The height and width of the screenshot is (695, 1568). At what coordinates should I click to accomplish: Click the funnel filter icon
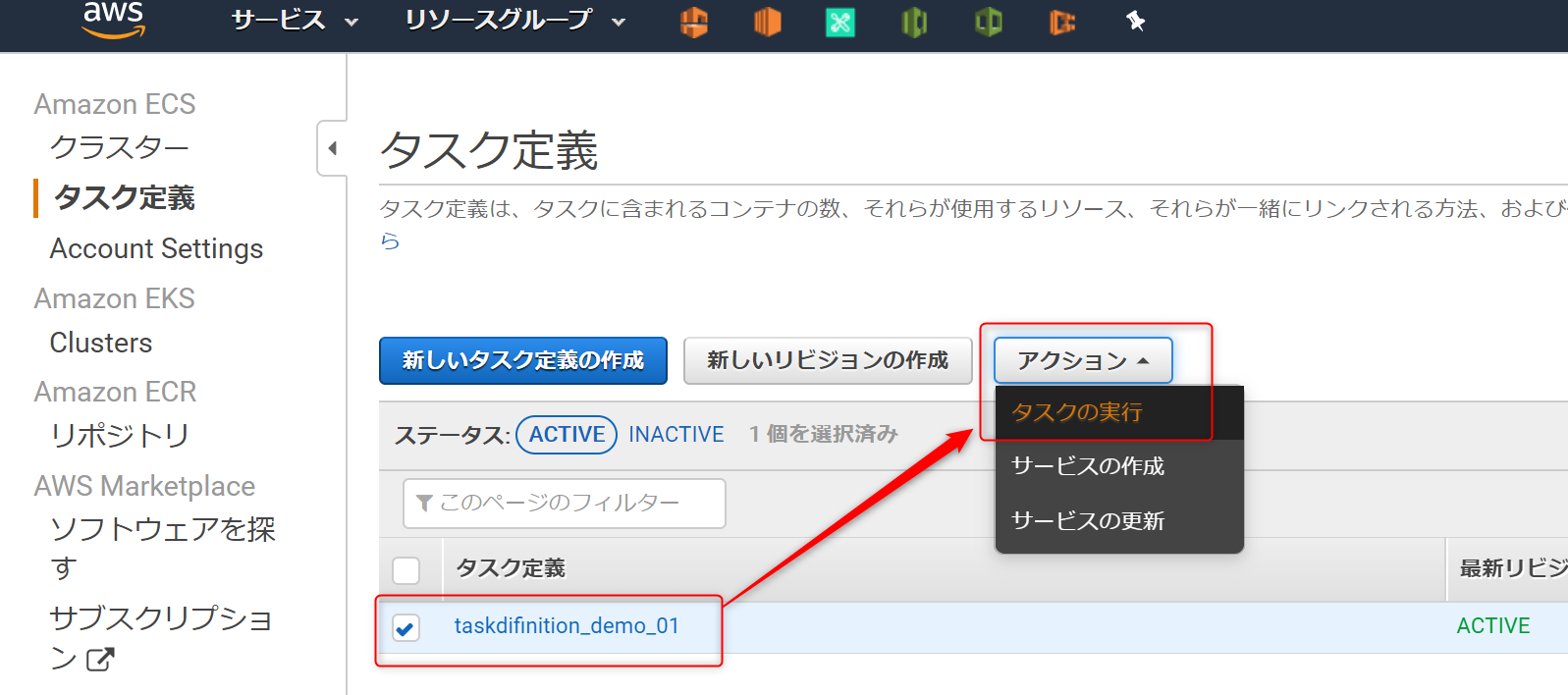424,504
